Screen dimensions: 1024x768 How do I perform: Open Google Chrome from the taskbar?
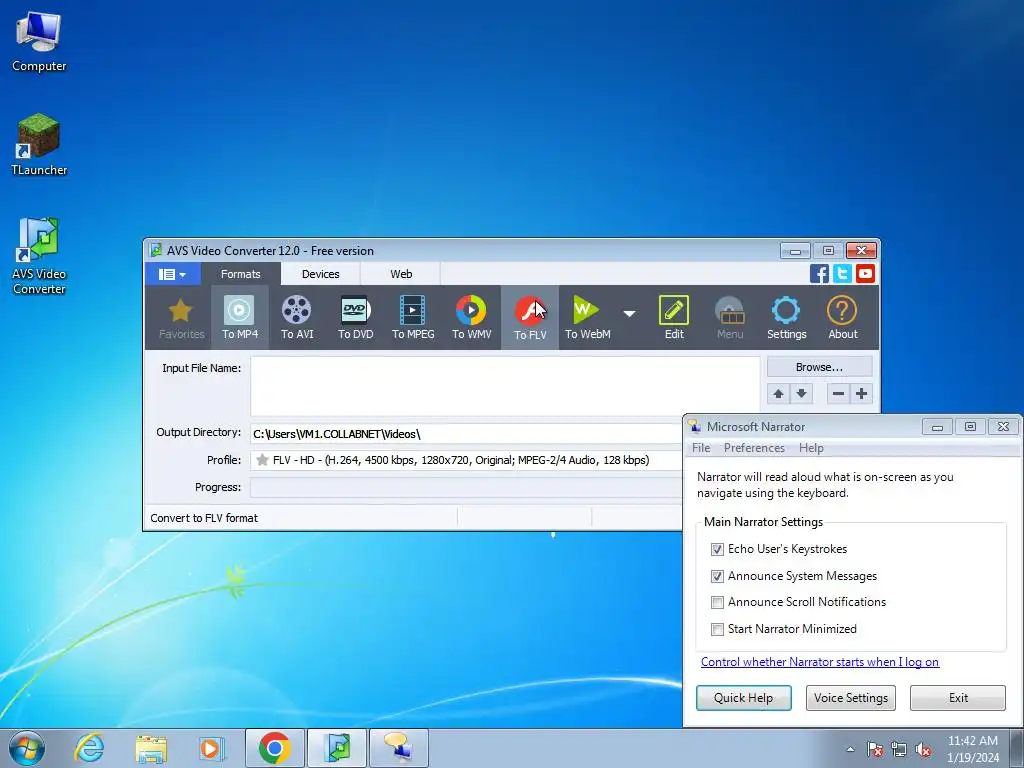click(x=274, y=748)
